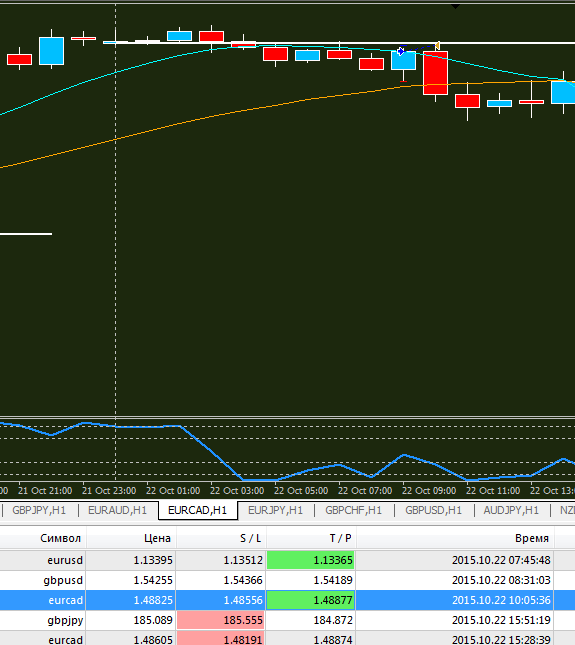575x645 pixels.
Task: Click time 2015.10.22 15:51:19
Action: click(501, 620)
